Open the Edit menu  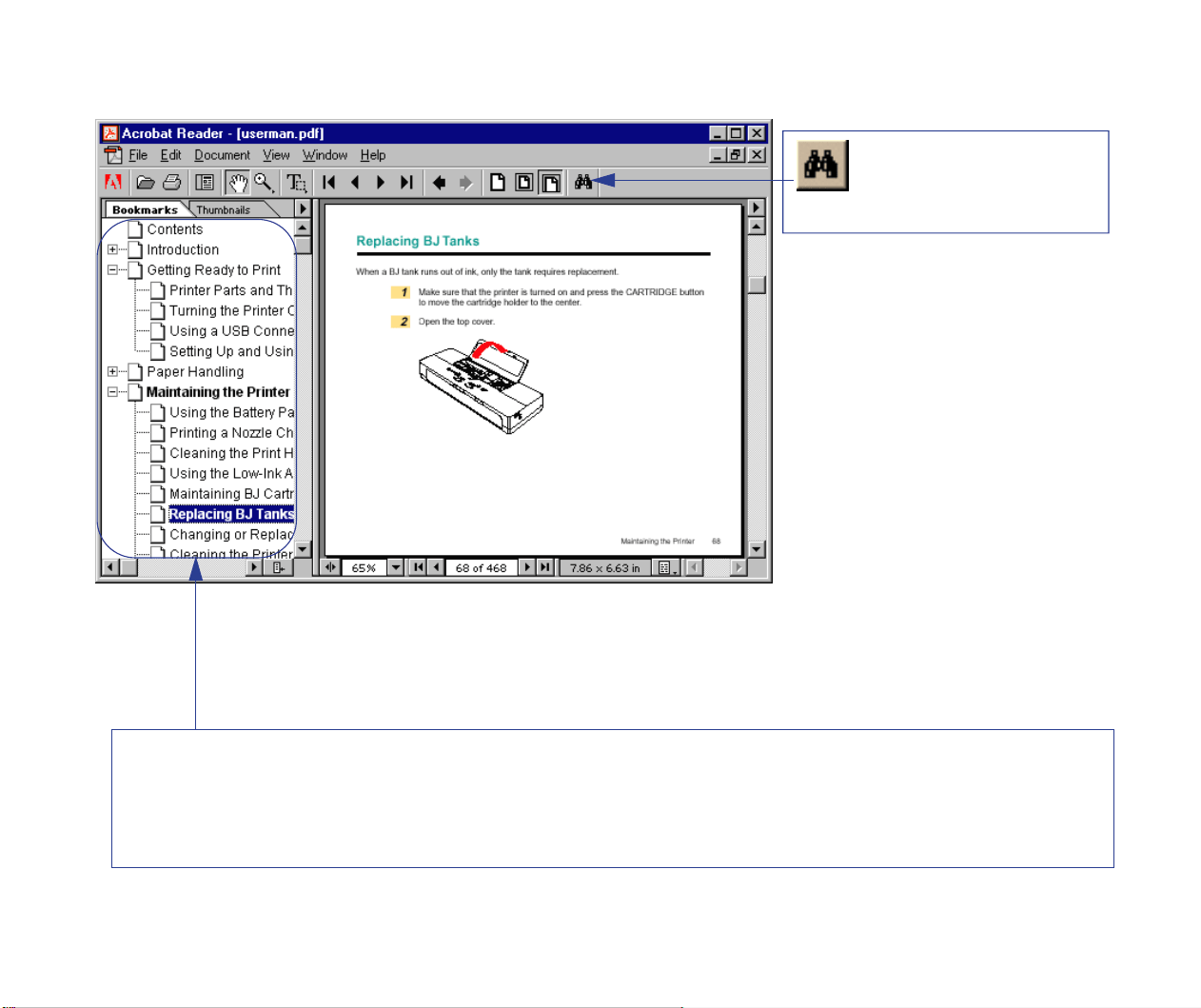pos(170,155)
